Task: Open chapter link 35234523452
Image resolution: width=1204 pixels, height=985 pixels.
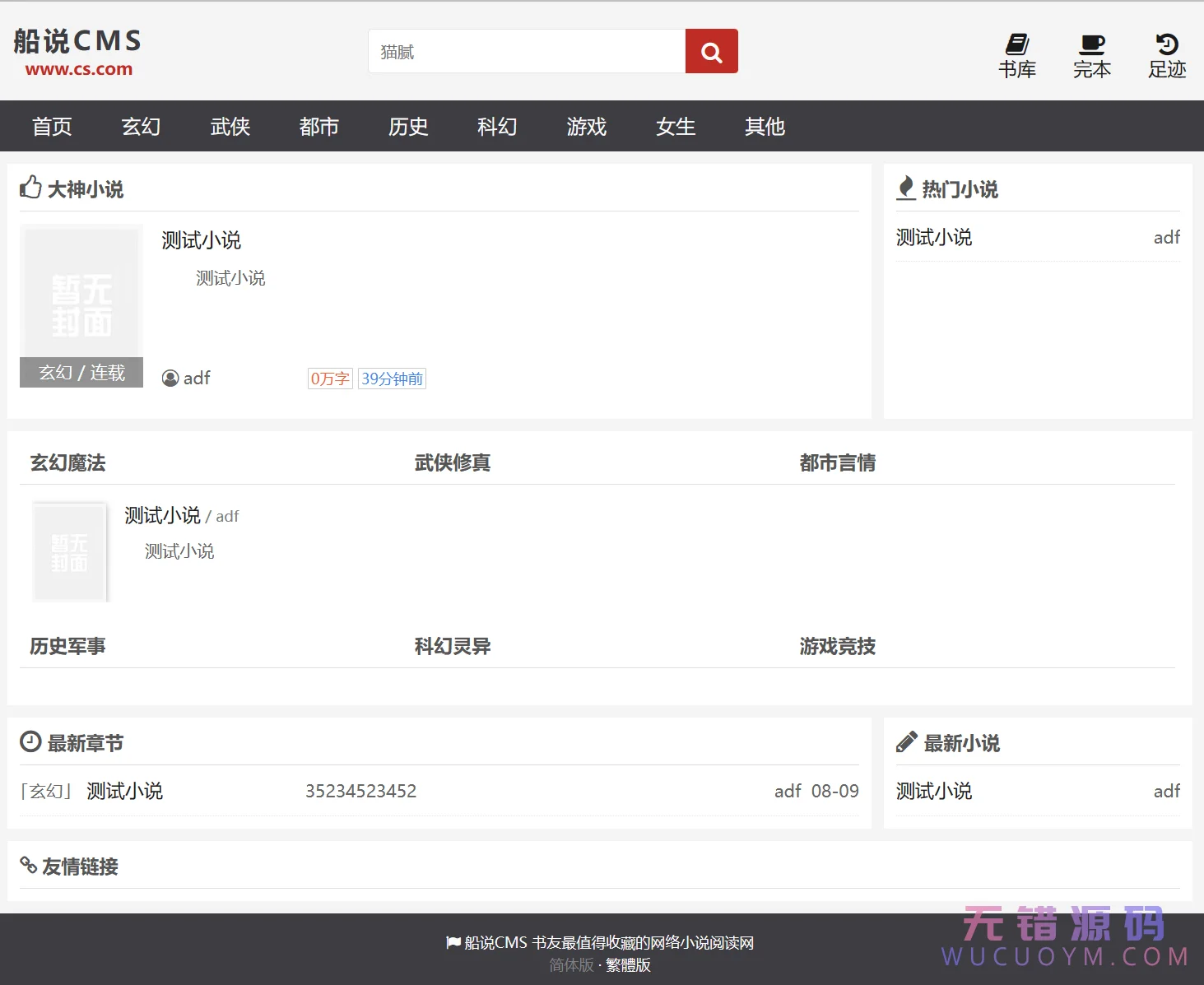Action: [x=360, y=792]
